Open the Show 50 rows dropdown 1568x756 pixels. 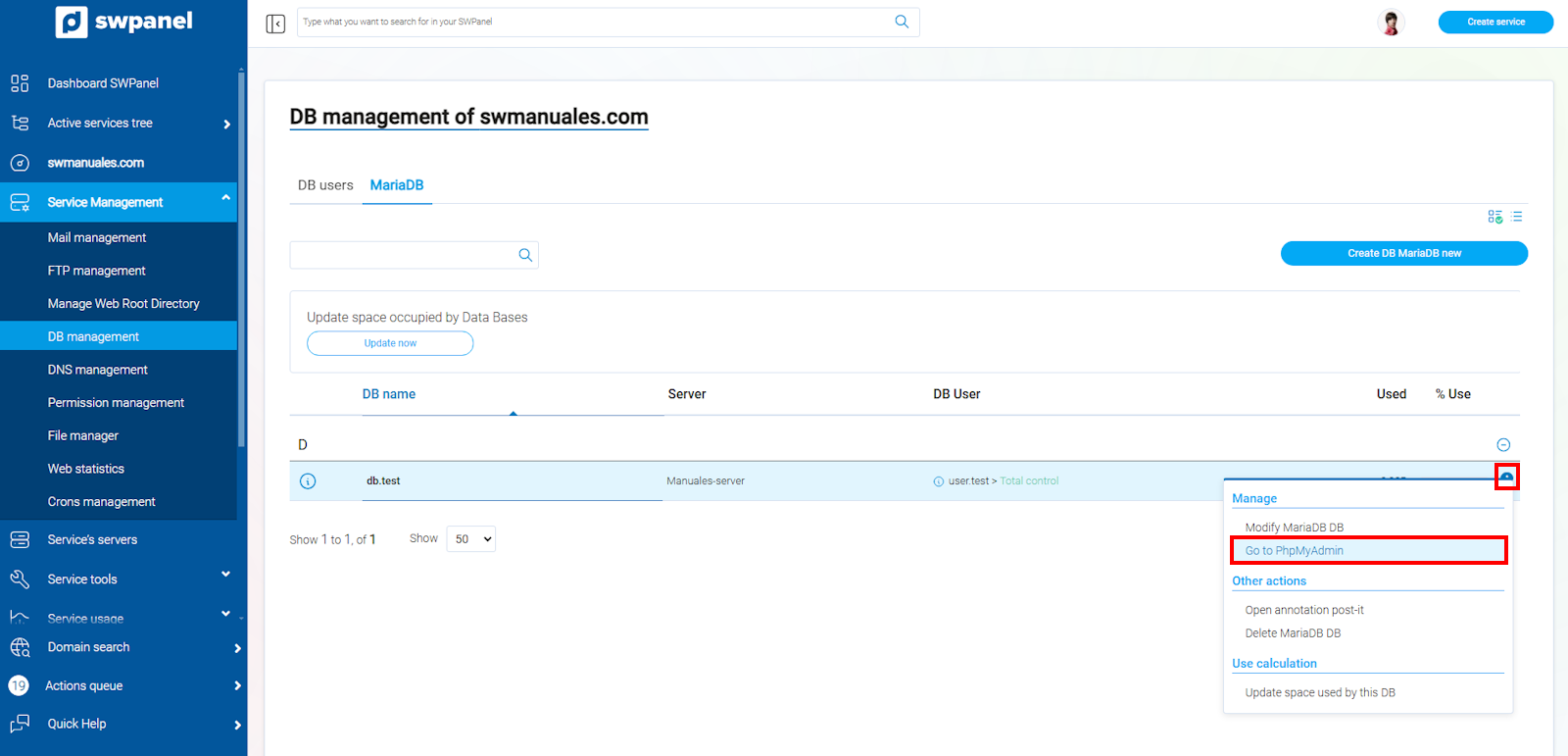471,539
